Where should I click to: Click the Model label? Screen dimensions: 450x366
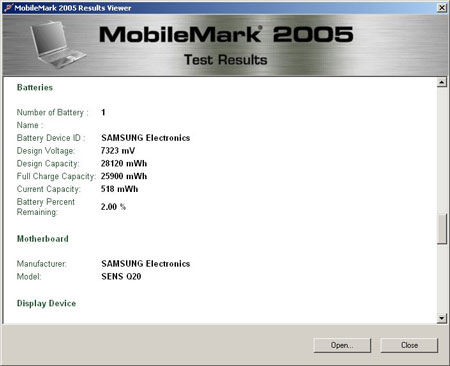pos(29,277)
